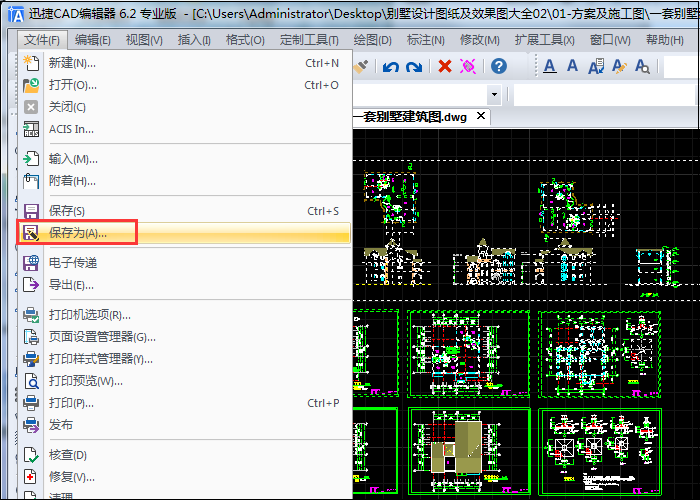This screenshot has width=700, height=500.
Task: Open the 窗口(W) menu
Action: click(x=610, y=40)
